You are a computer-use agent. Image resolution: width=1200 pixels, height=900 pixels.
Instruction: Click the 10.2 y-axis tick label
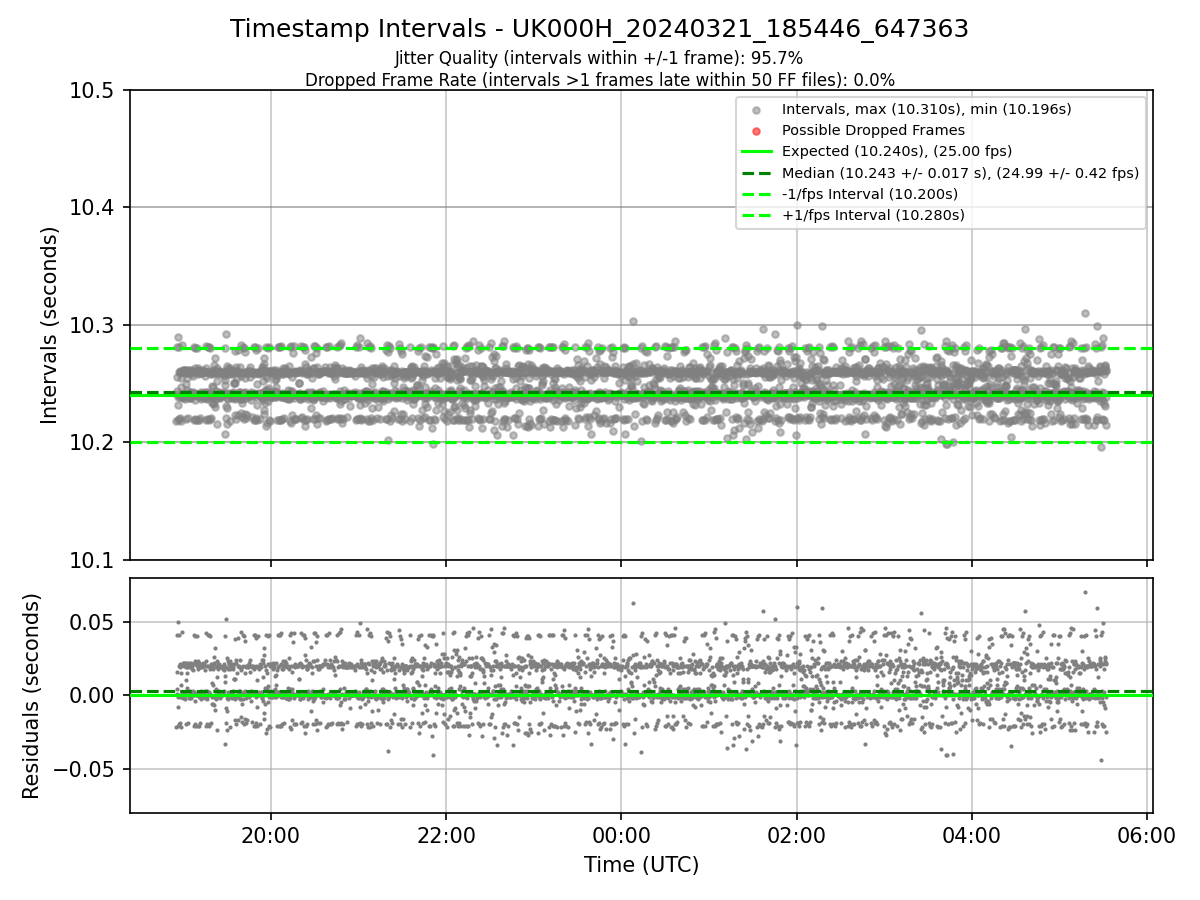click(94, 443)
